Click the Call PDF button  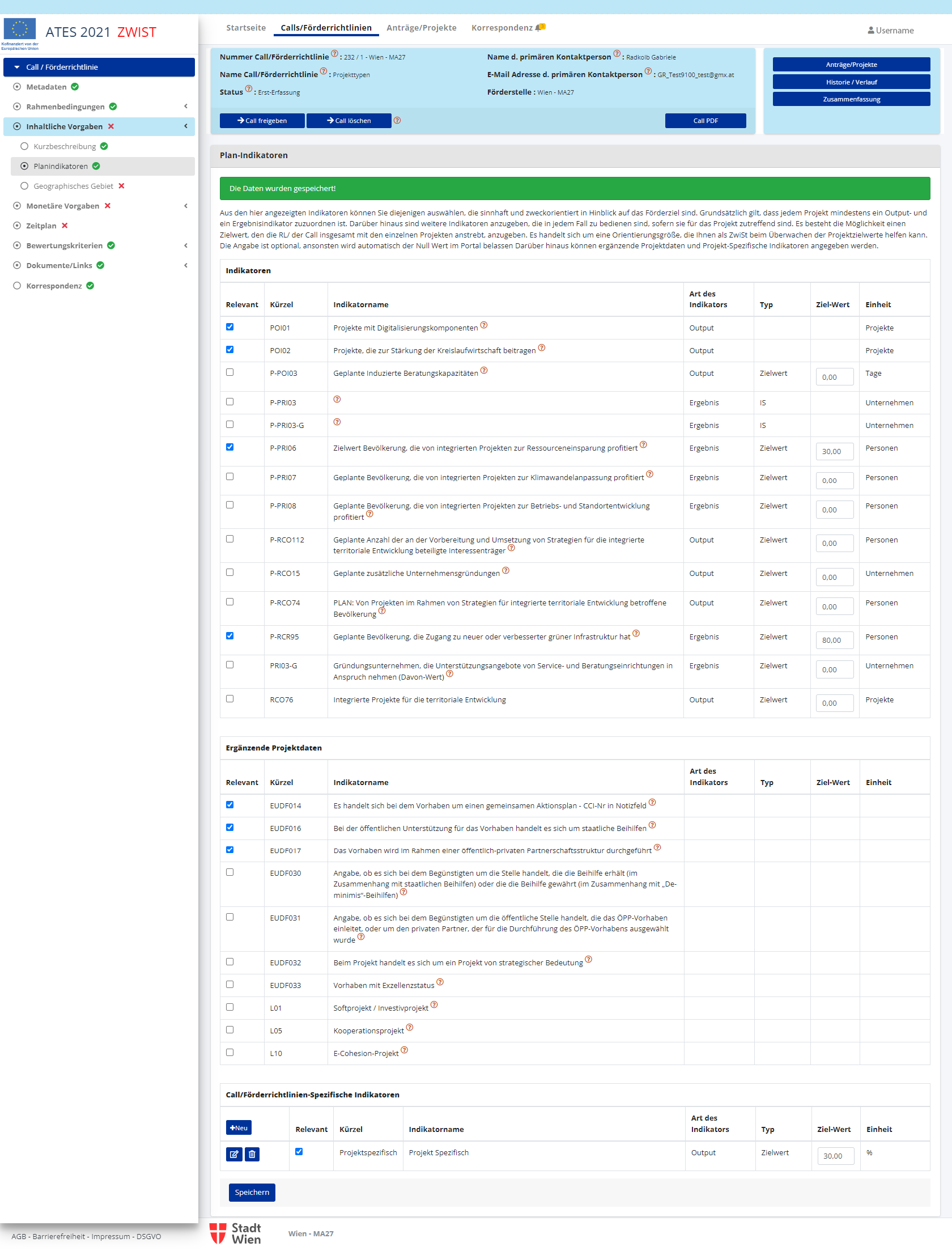pyautogui.click(x=705, y=121)
